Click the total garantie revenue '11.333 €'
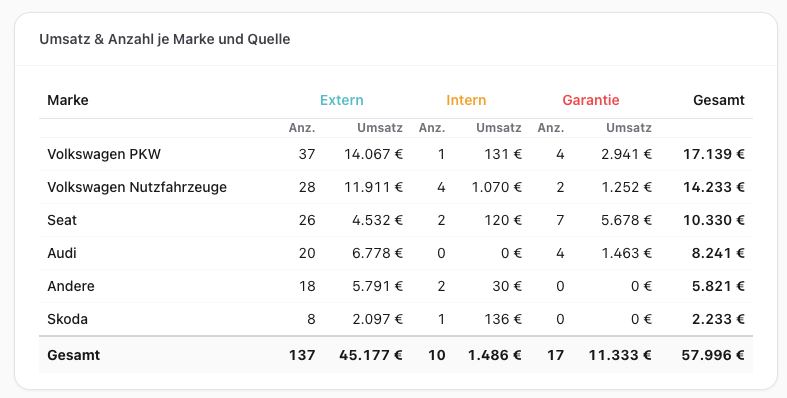 [620, 355]
